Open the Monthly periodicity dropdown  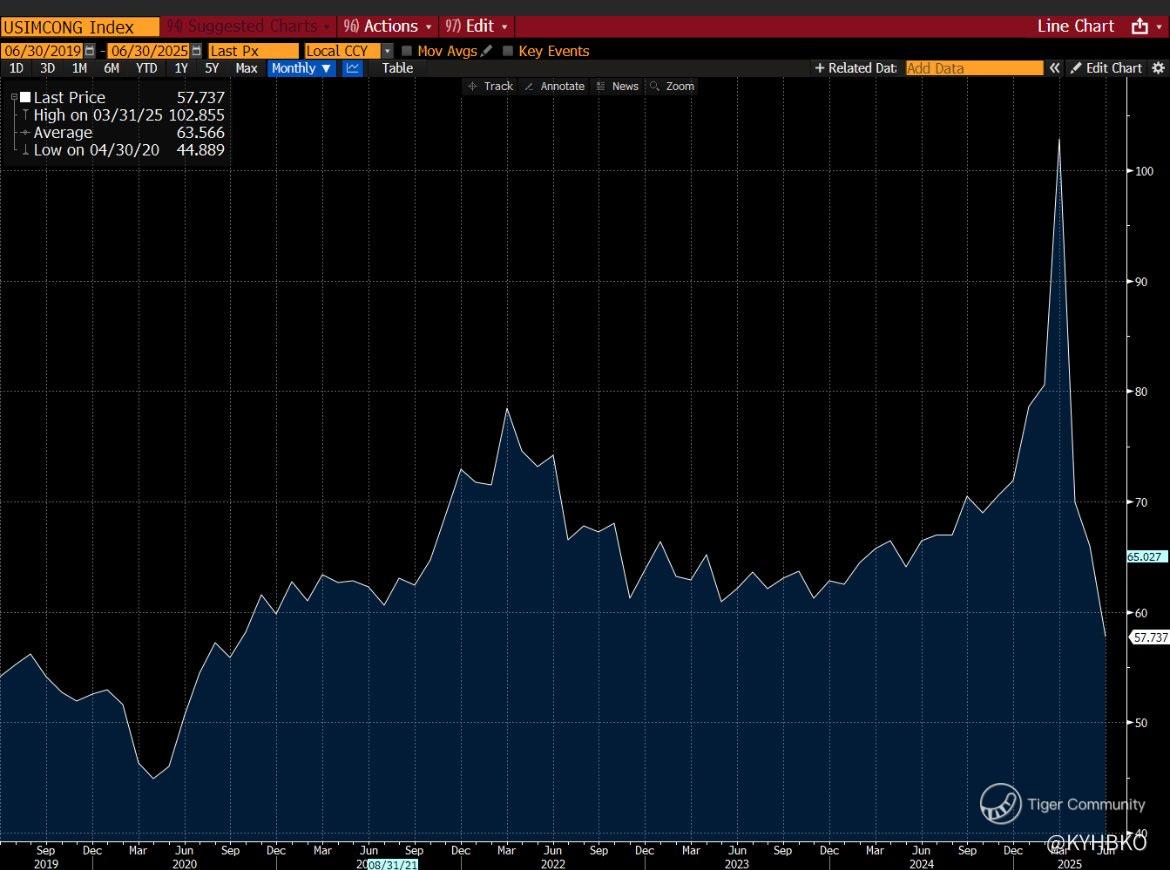(301, 68)
